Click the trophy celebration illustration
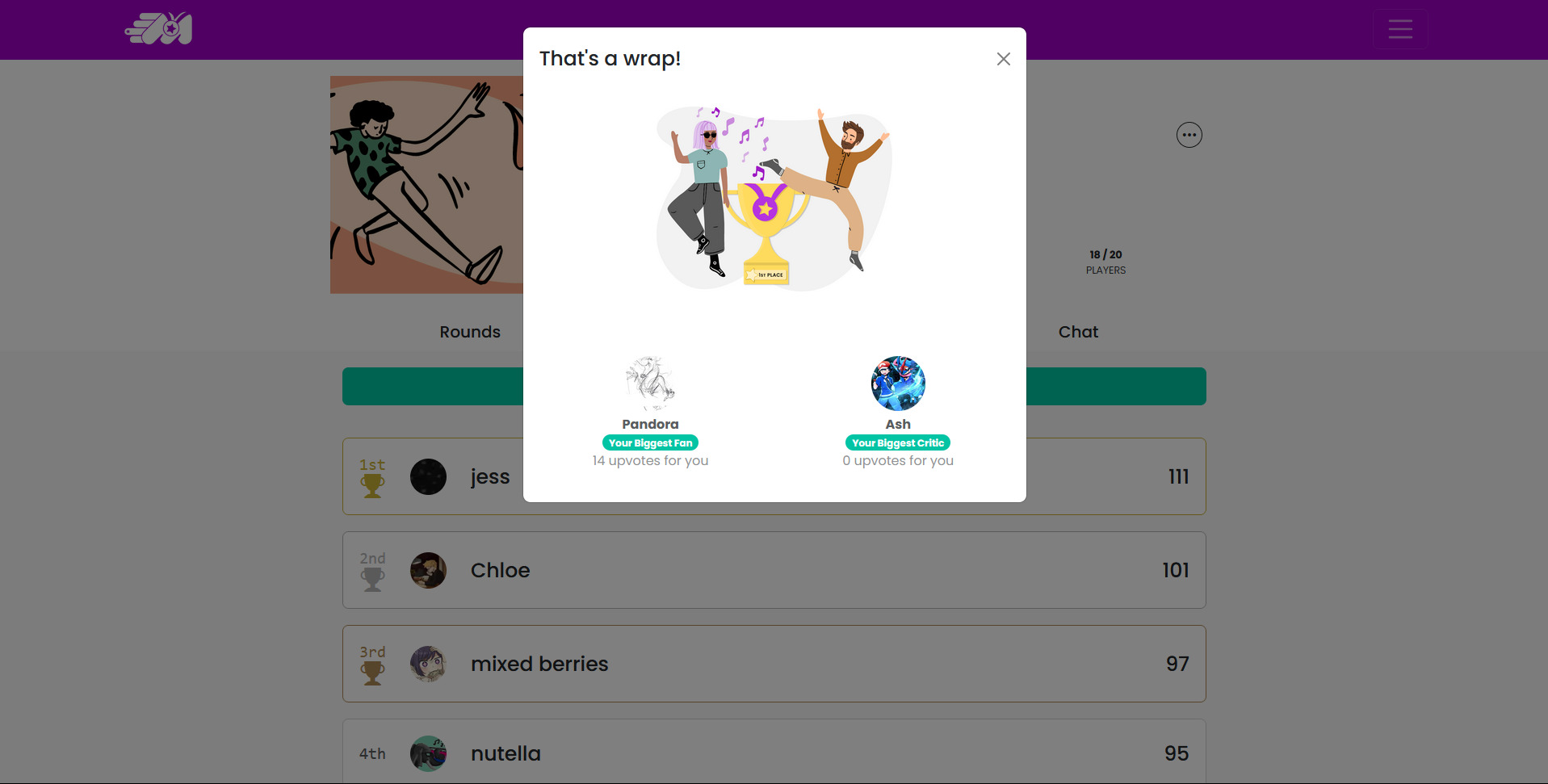This screenshot has height=784, width=1548. tap(774, 198)
